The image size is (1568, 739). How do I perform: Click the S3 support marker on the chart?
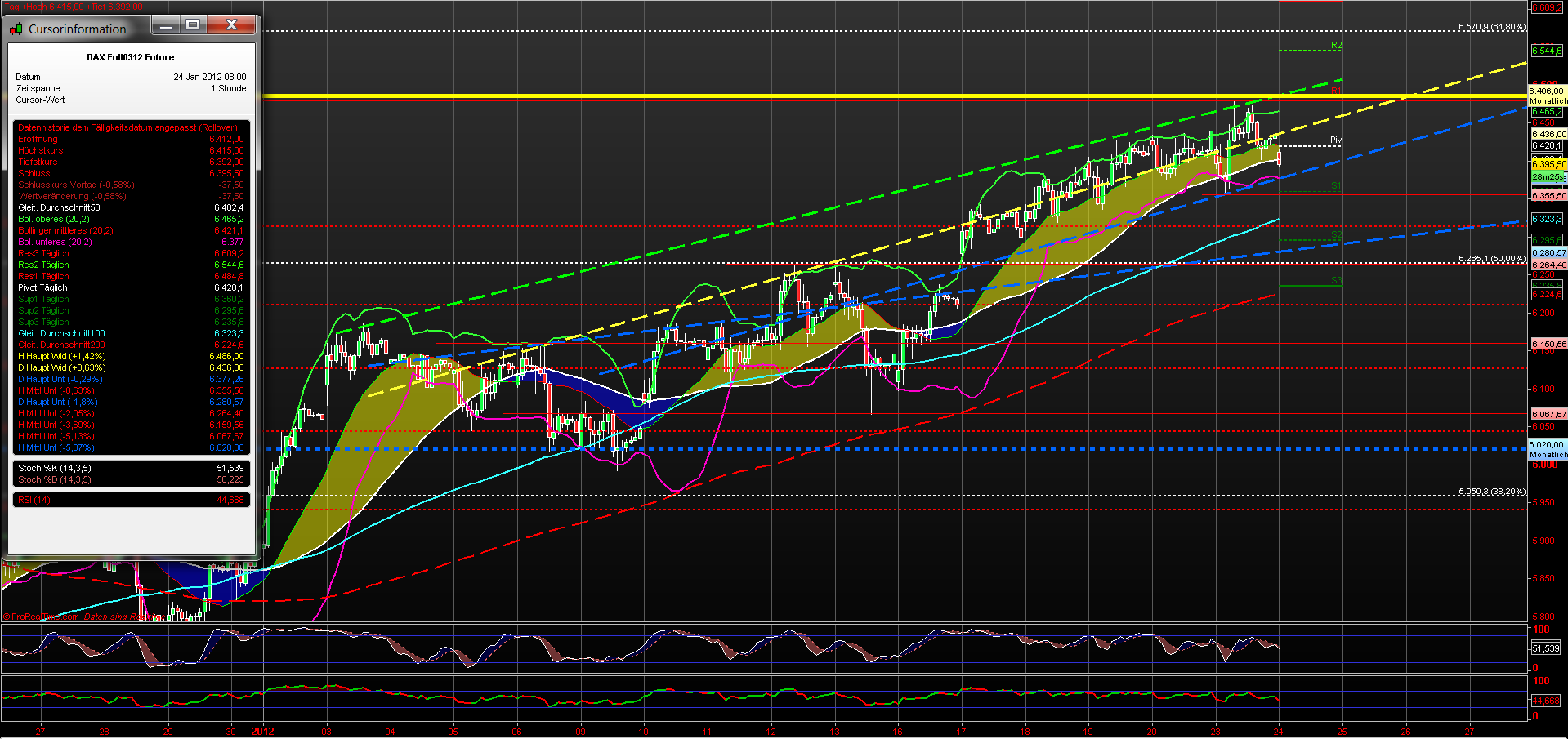click(1335, 282)
